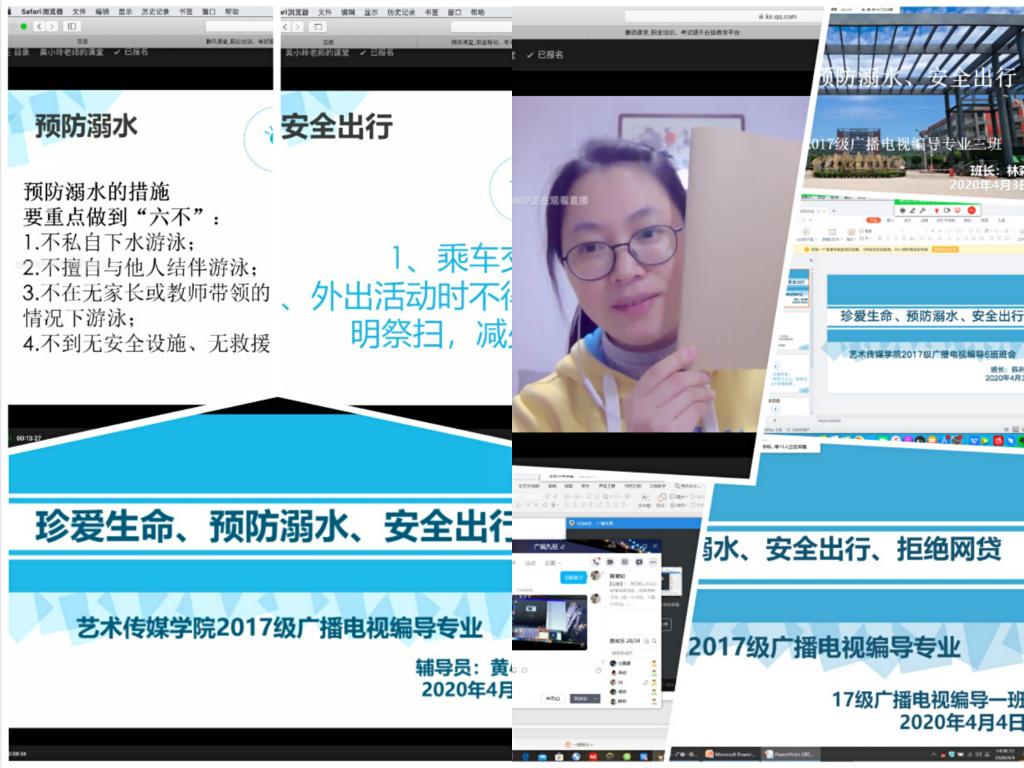Toggle red microphone icon on recording toolbar
1024x768 pixels.
937,211
